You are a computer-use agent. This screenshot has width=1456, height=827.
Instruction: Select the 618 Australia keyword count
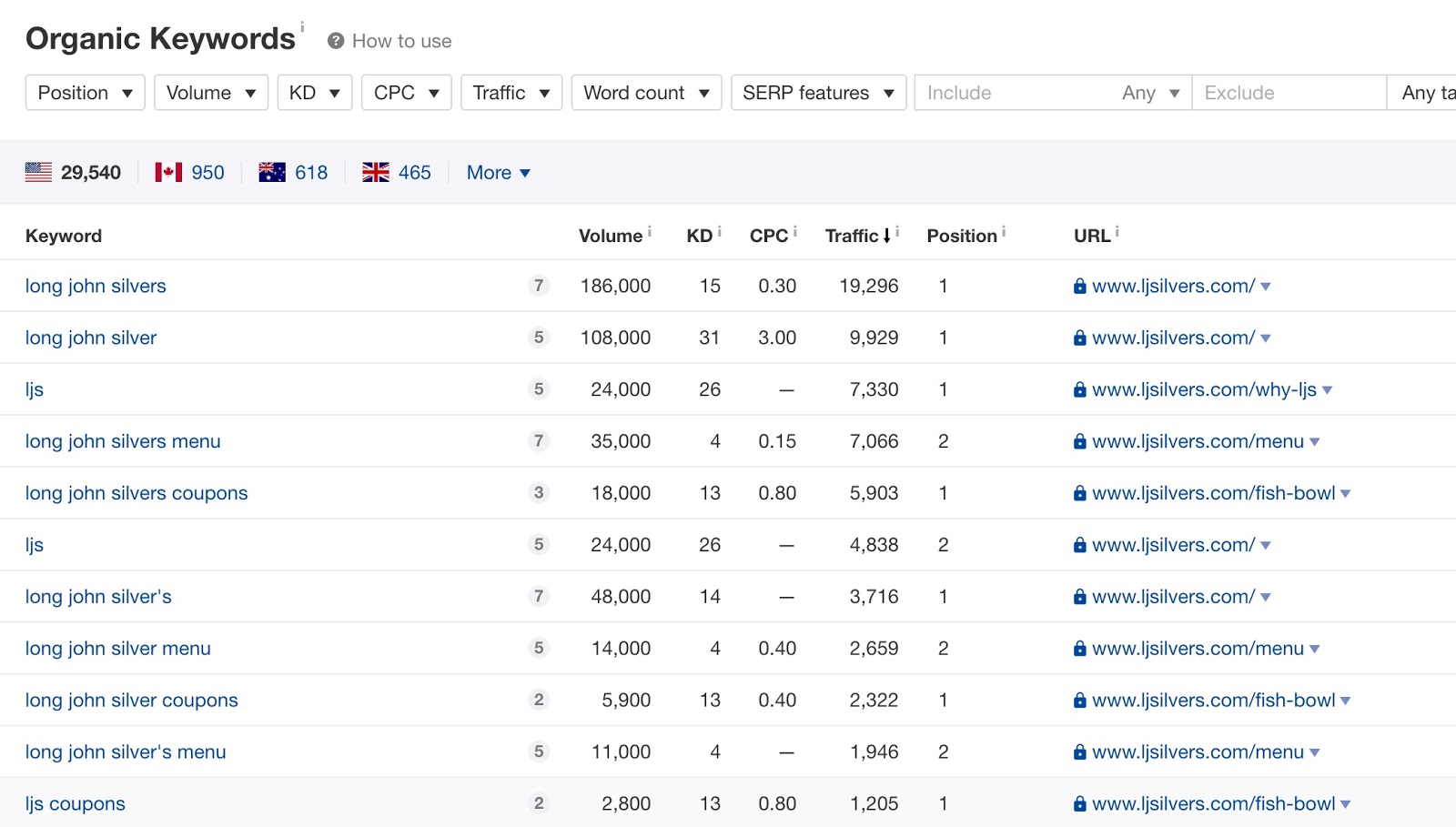click(x=311, y=172)
